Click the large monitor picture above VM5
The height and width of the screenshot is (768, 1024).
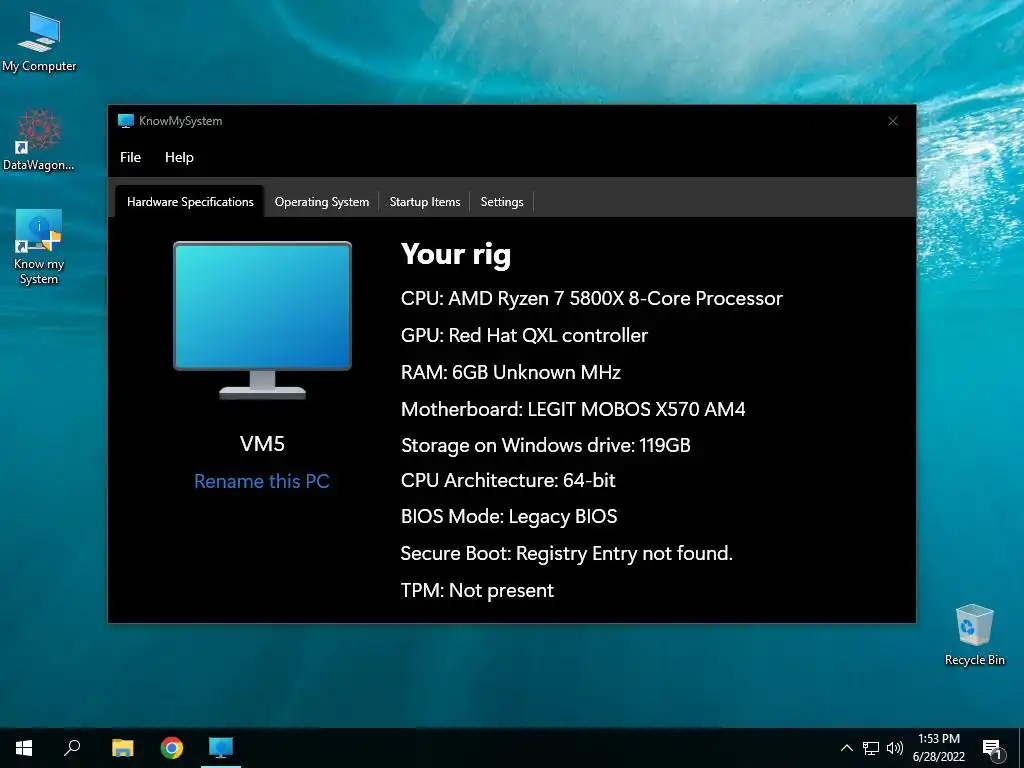[263, 320]
